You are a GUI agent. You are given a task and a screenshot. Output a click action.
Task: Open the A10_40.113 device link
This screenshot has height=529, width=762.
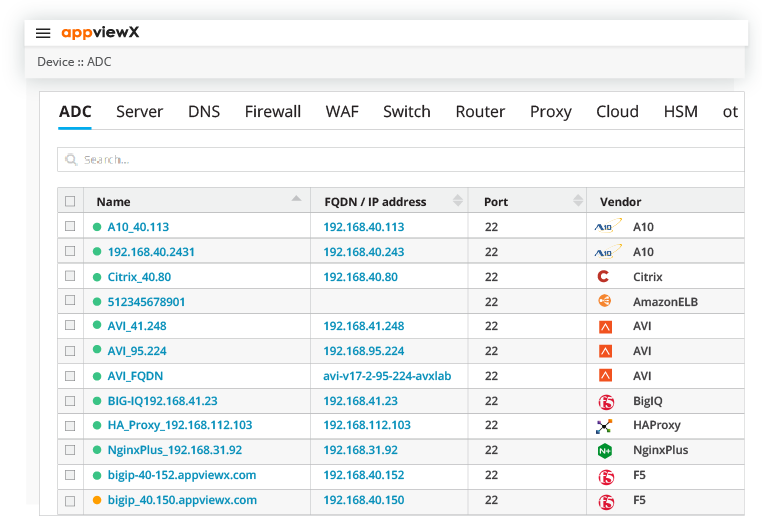click(x=138, y=227)
